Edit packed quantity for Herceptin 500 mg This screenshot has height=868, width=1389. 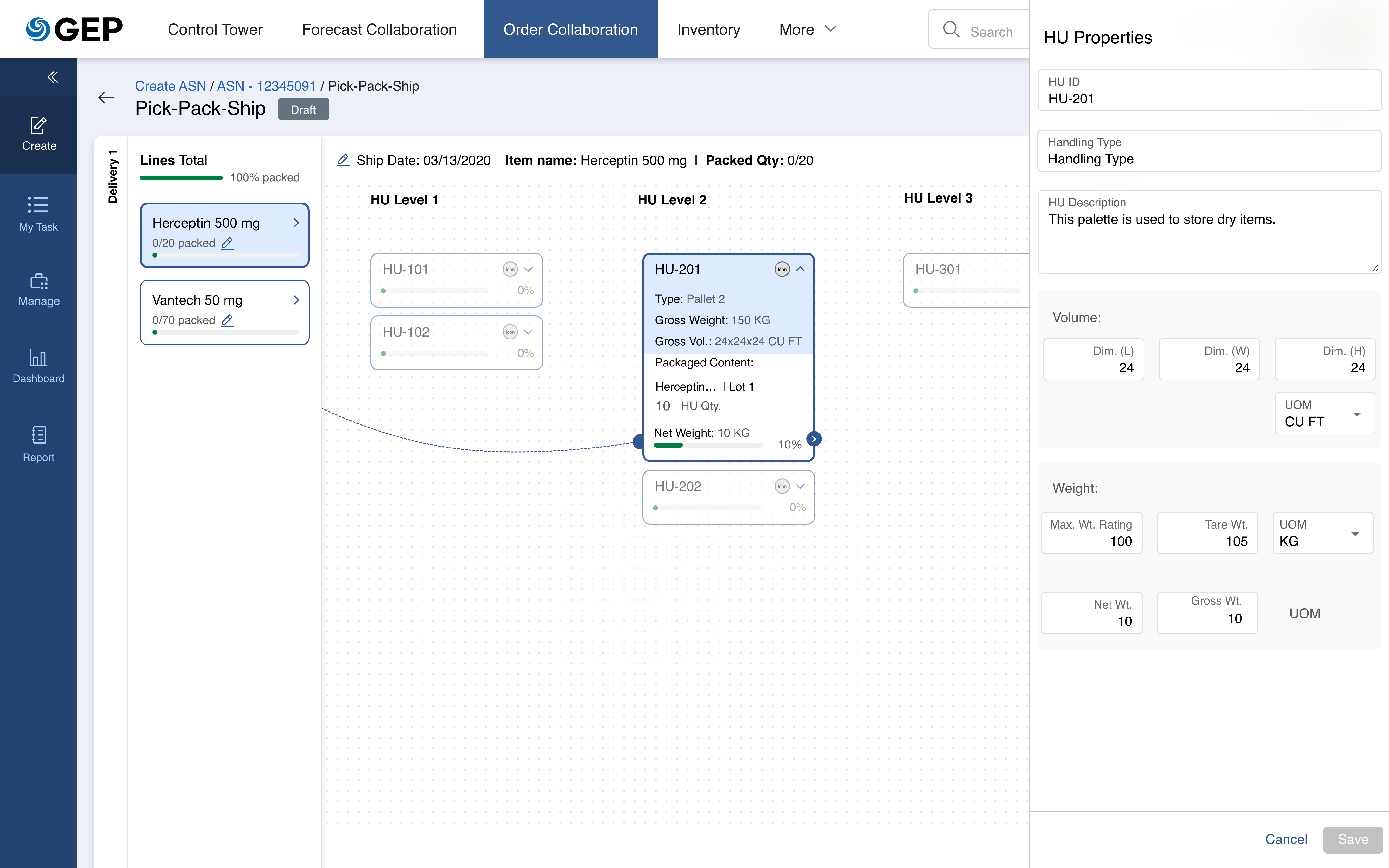[227, 244]
